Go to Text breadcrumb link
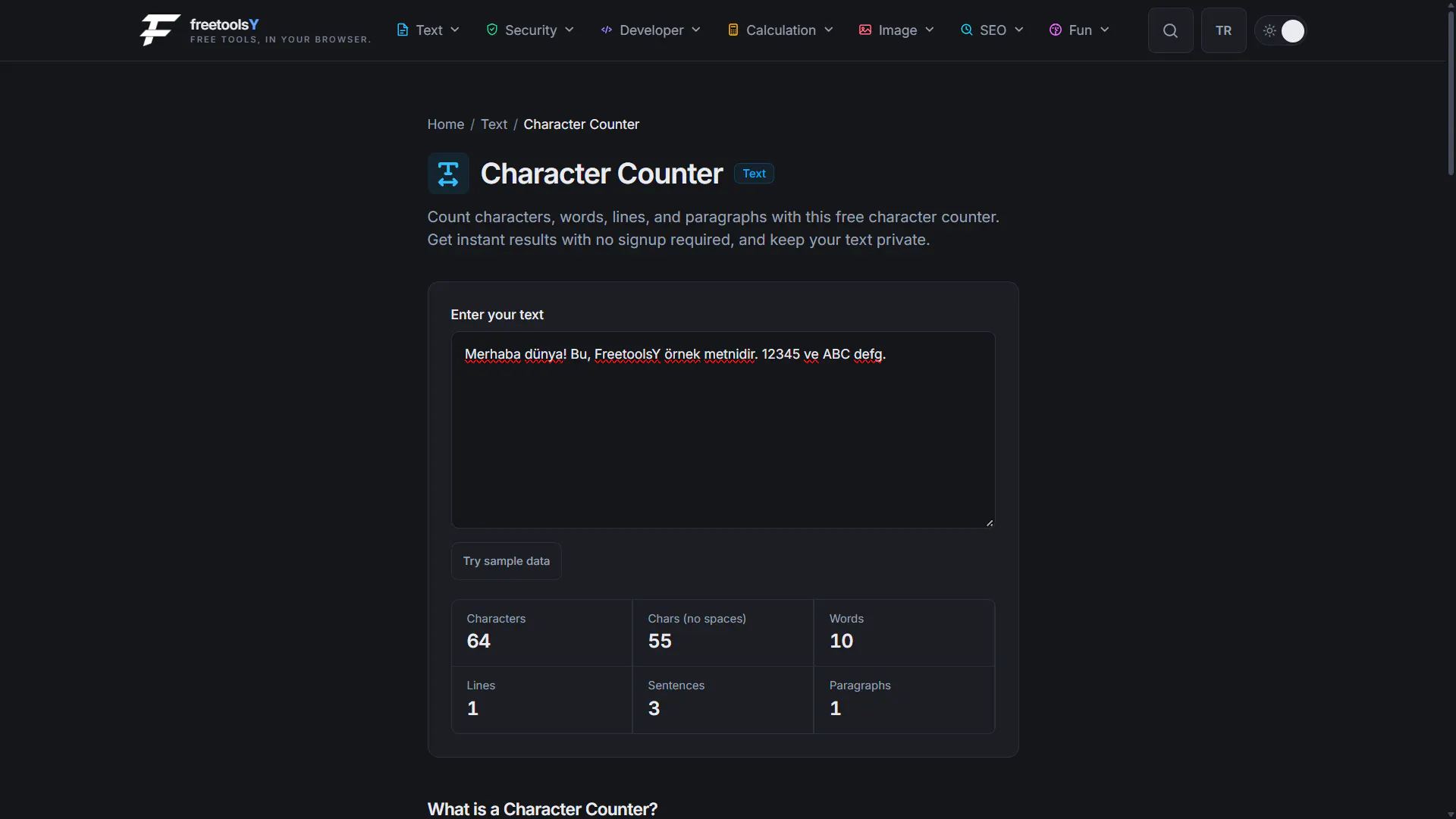The width and height of the screenshot is (1456, 819). coord(494,124)
